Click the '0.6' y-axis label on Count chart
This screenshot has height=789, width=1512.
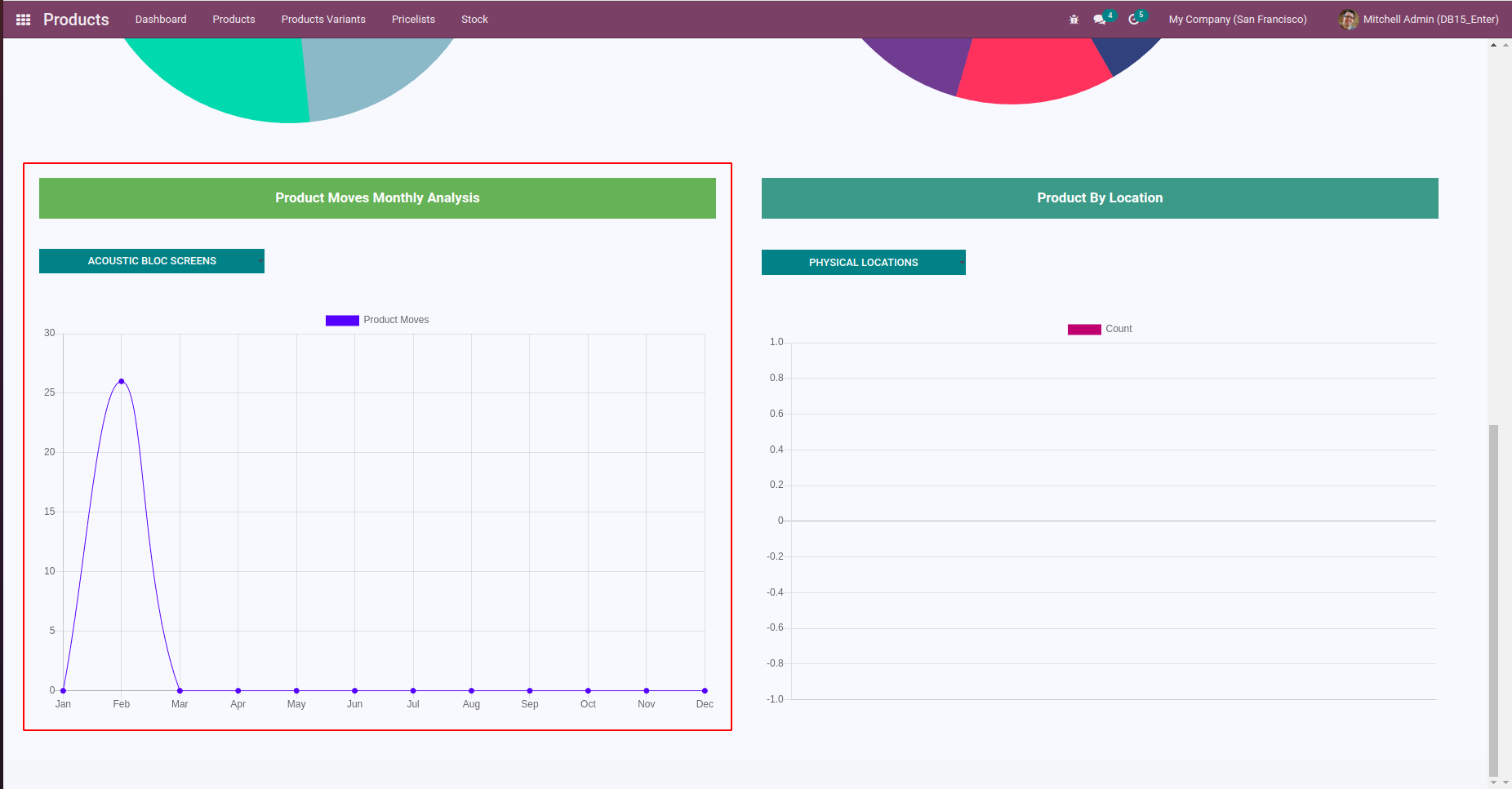point(776,414)
